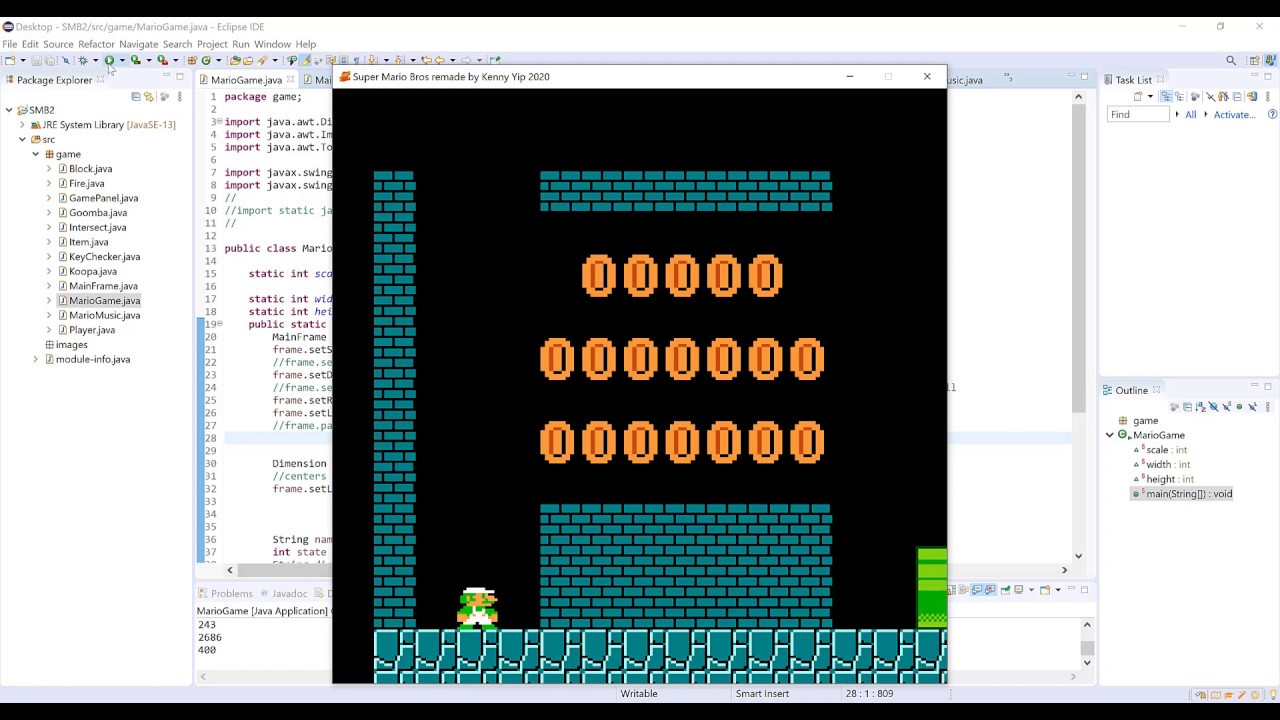Click the Find field in Task List
This screenshot has width=1280, height=720.
1138,114
